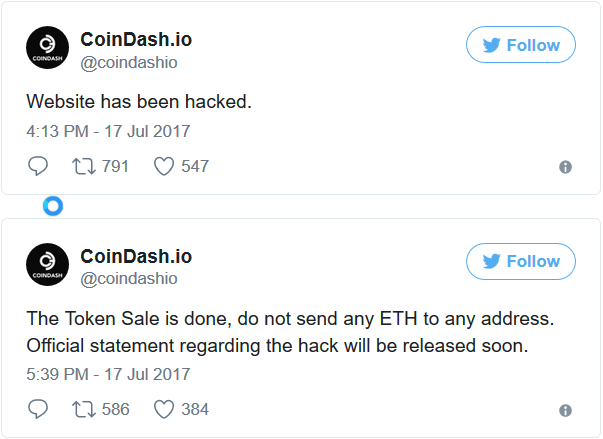The height and width of the screenshot is (439, 603).
Task: Retweet the 'Token Sale is done' tweet
Action: 87,409
